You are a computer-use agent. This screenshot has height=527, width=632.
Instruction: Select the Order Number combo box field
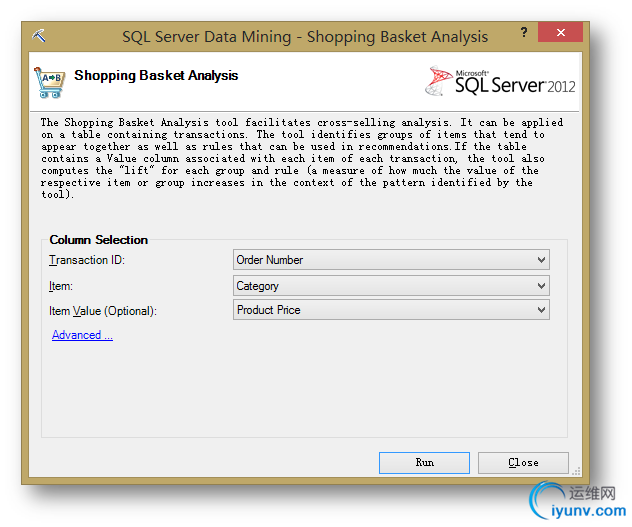coord(391,260)
